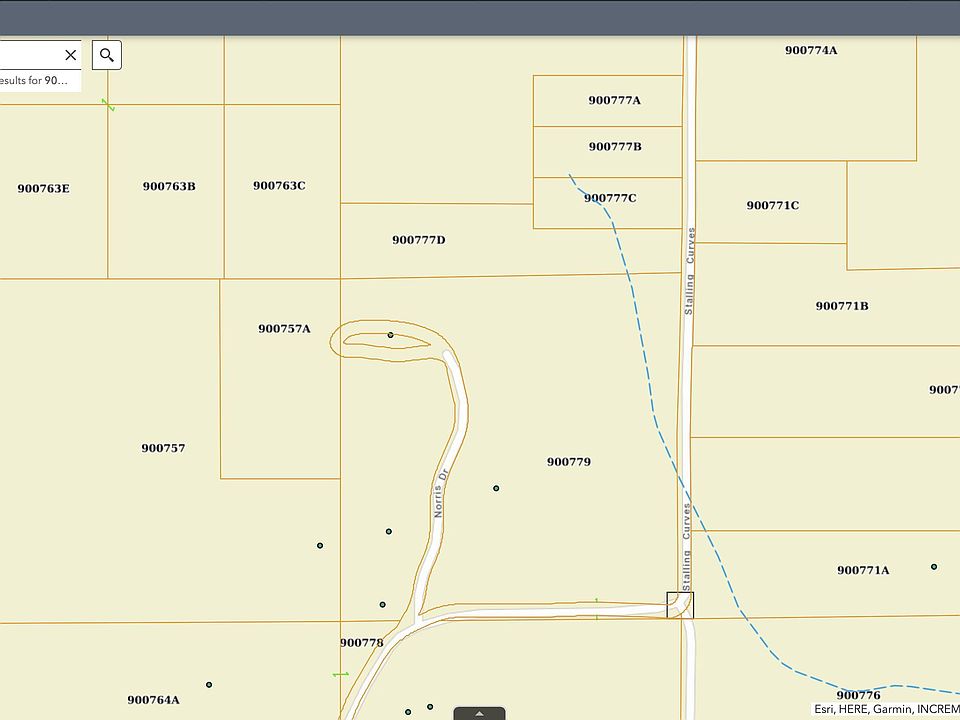Select the point marker near the 900764A label

click(x=209, y=685)
